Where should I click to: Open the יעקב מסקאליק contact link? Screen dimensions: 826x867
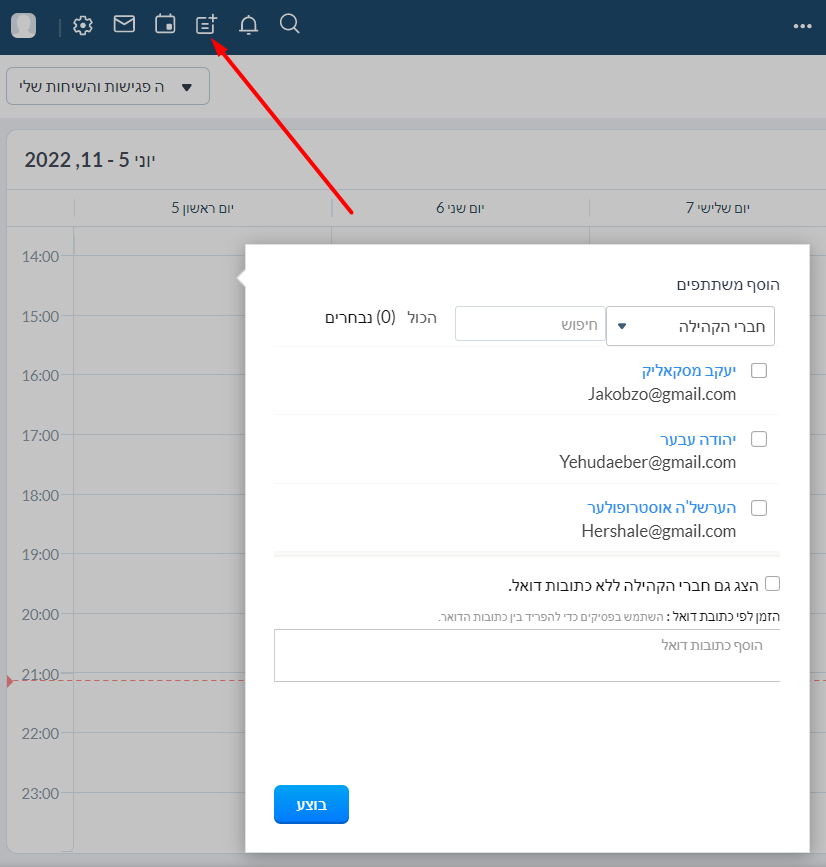pos(689,371)
